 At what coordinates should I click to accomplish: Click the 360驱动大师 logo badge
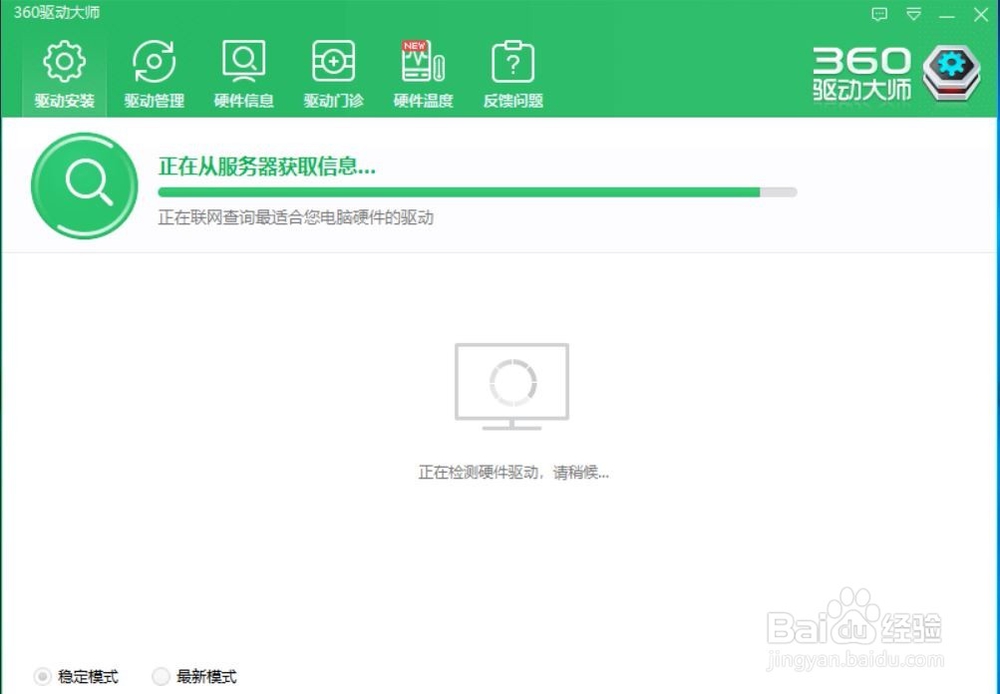tap(951, 73)
